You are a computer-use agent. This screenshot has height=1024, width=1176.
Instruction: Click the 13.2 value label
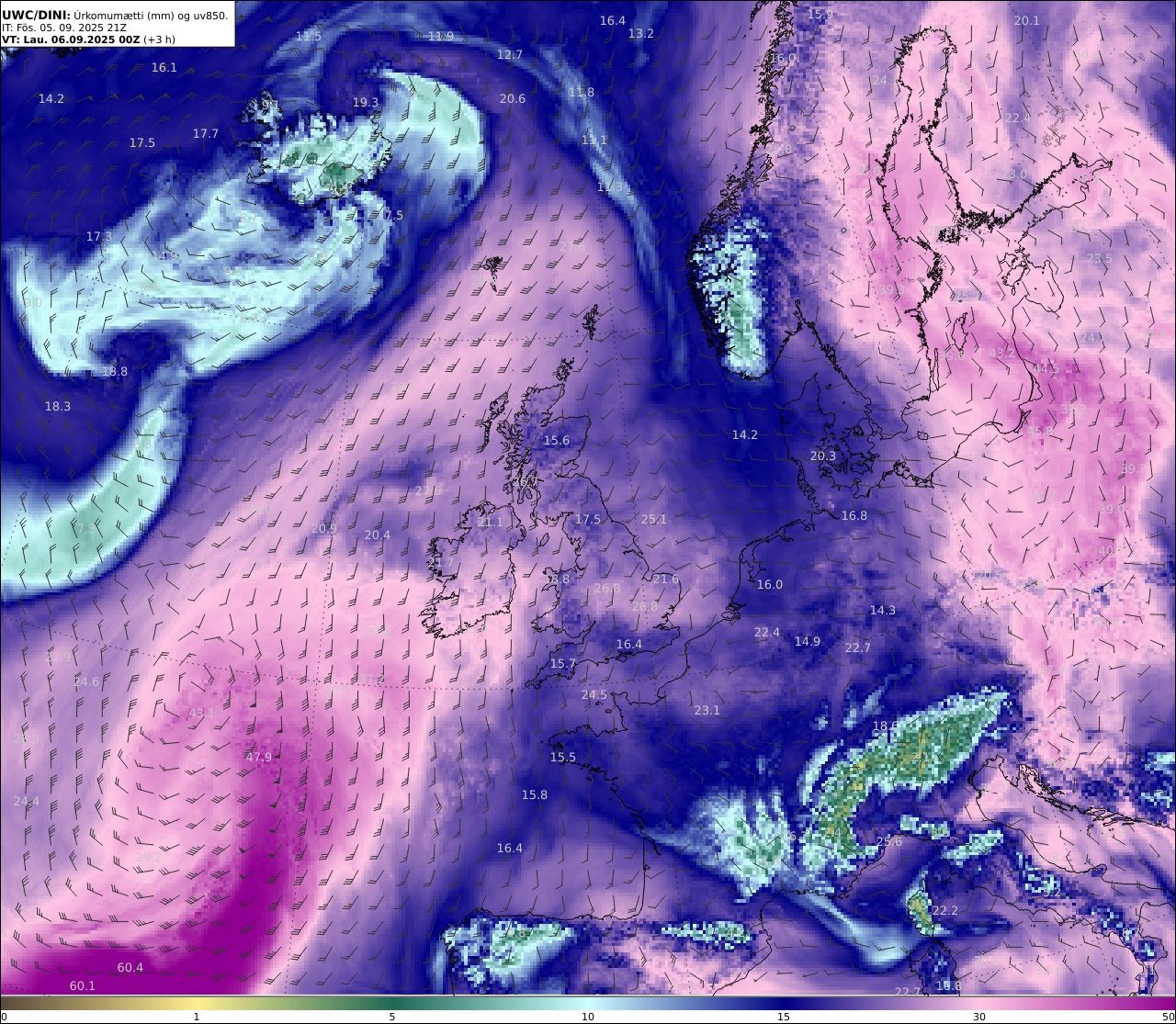641,33
